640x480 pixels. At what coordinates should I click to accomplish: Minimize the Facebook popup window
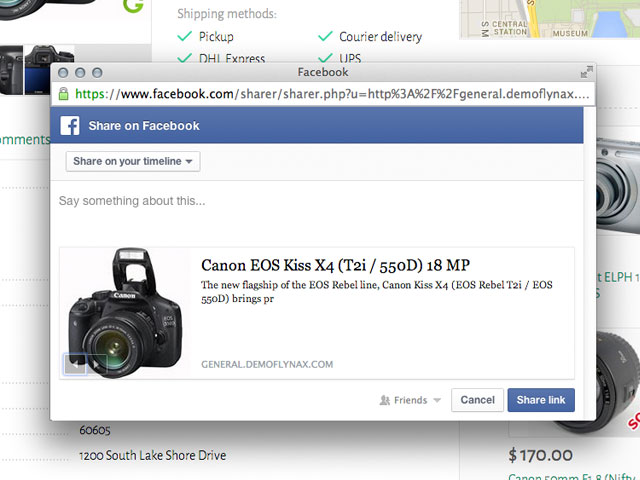click(80, 73)
